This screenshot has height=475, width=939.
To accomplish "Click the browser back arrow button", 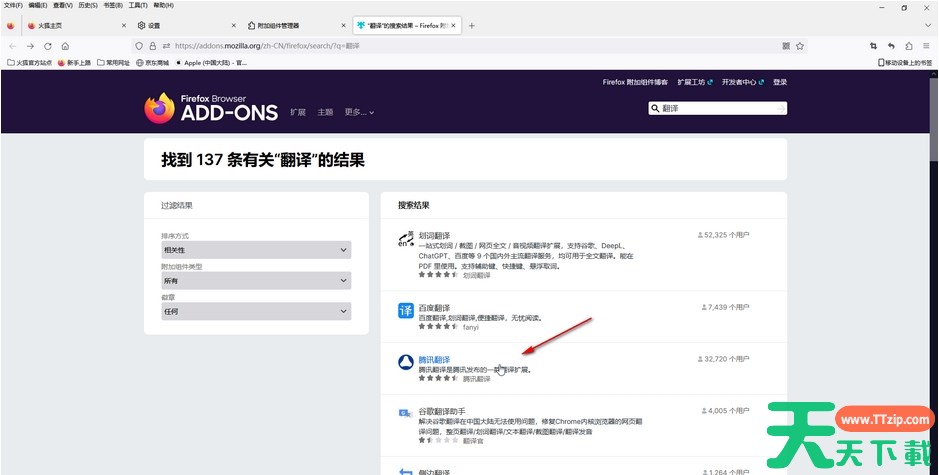I will pos(12,46).
